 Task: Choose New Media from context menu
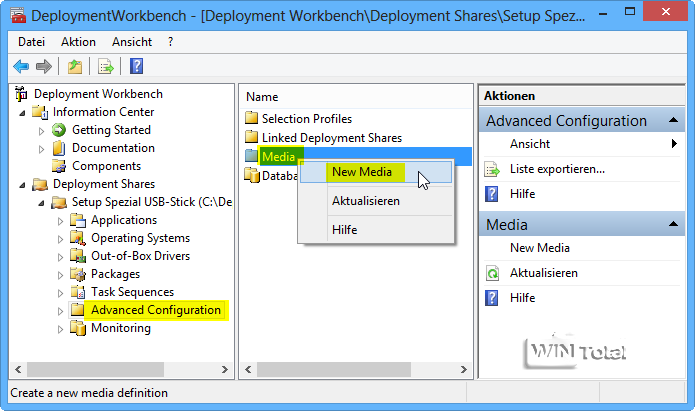coord(362,171)
